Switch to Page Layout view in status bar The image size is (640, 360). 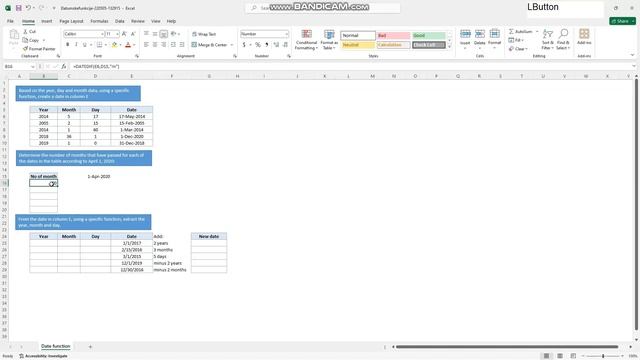(x=560, y=356)
